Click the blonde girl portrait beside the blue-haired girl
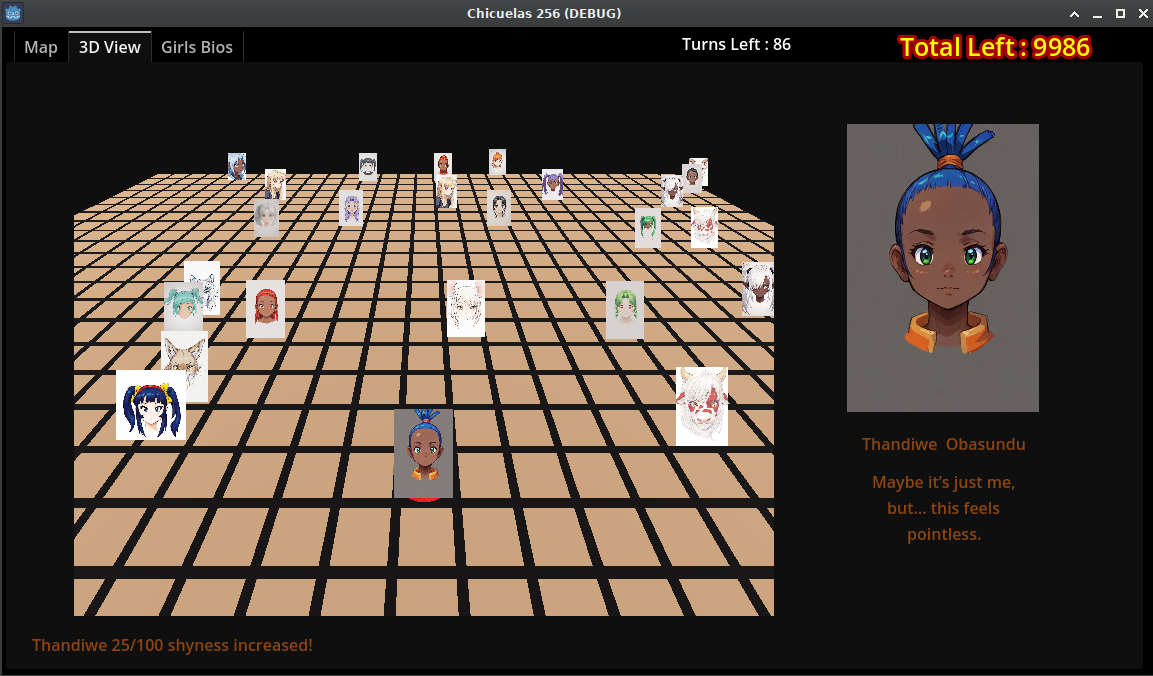The width and height of the screenshot is (1153, 676). [x=275, y=184]
